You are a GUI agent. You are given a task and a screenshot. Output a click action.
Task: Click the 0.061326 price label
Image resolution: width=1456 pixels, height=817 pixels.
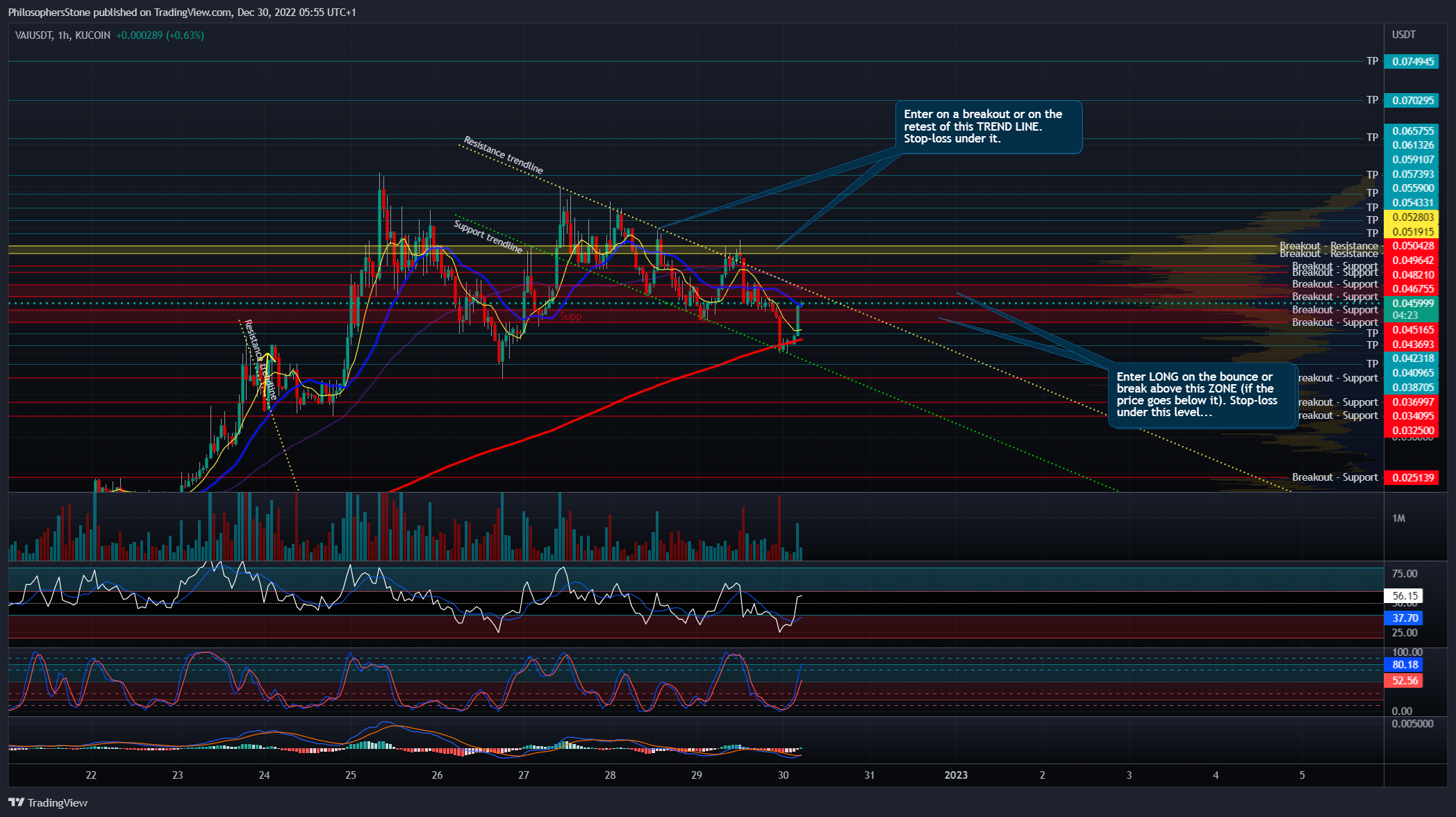tap(1411, 145)
